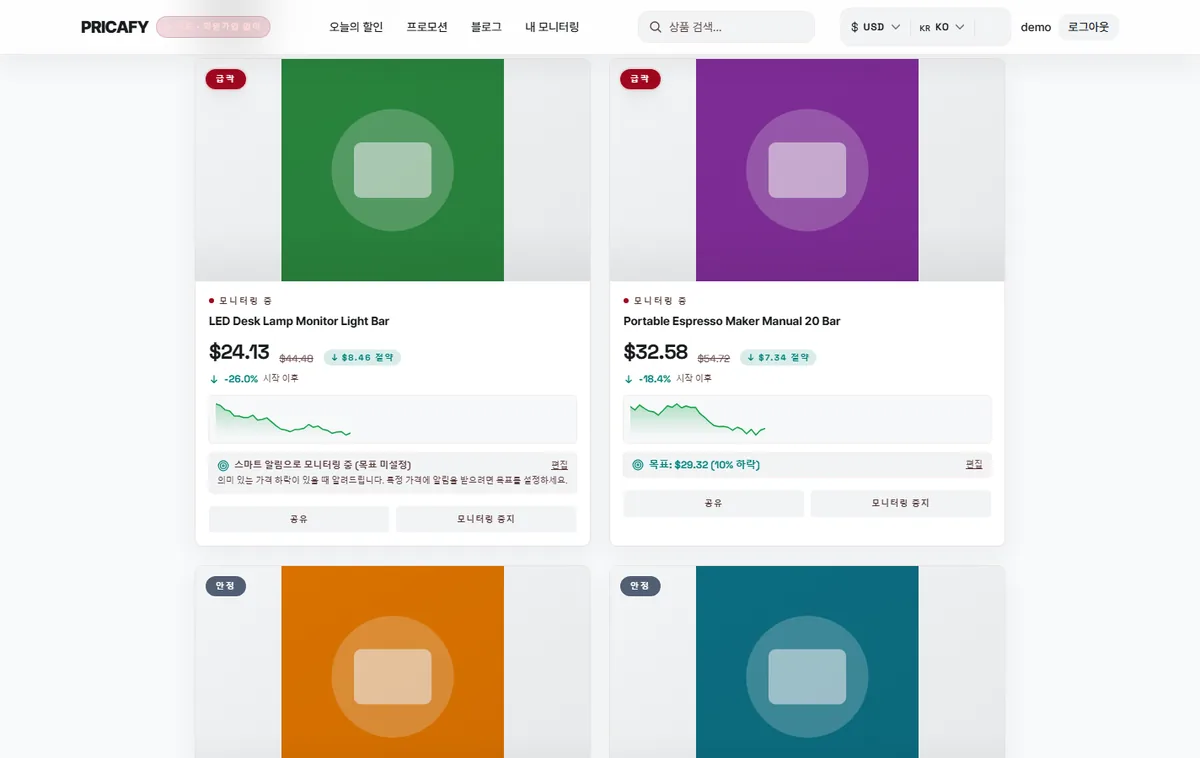Viewport: 1200px width, 758px height.
Task: Open the KO language dropdown
Action: coord(941,27)
